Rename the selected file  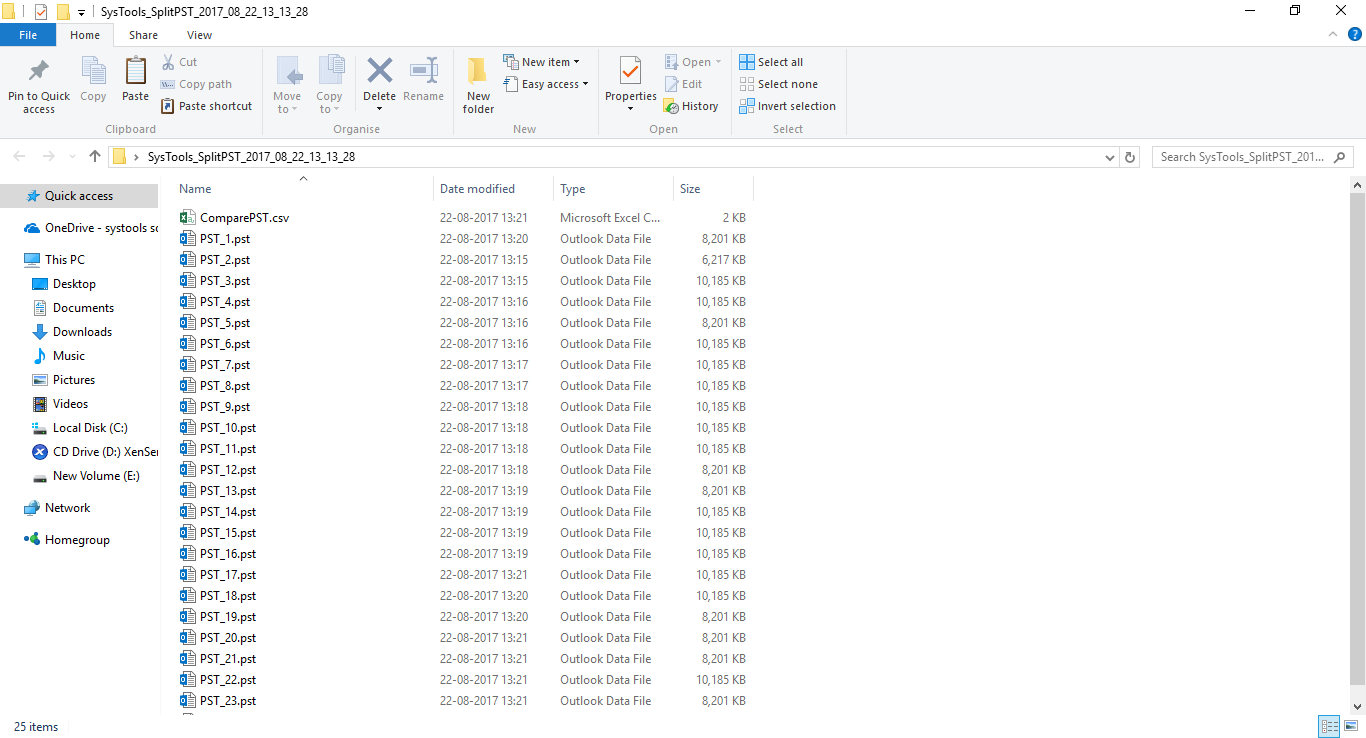coord(423,80)
